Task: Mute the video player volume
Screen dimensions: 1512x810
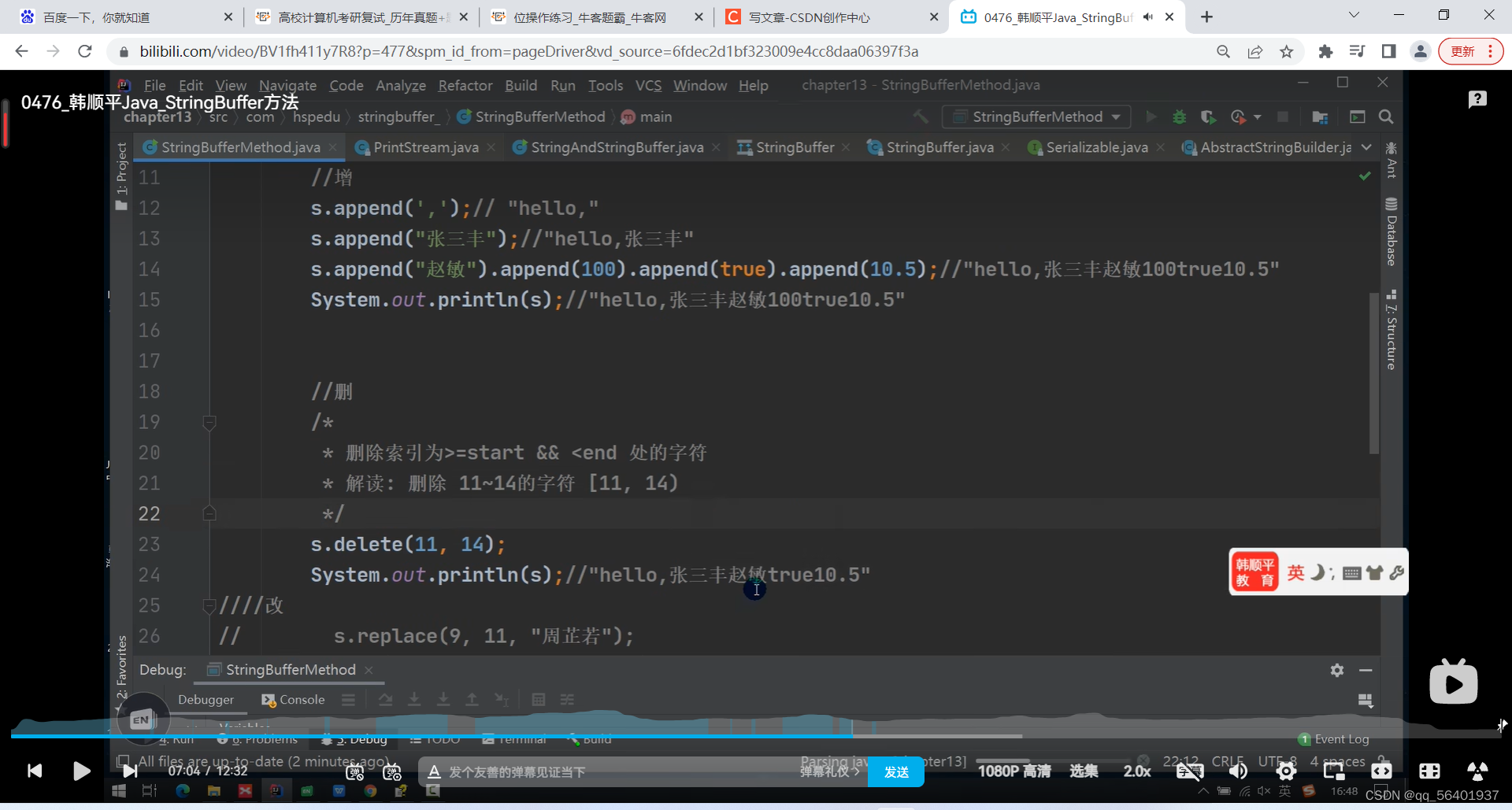Action: click(x=1239, y=771)
